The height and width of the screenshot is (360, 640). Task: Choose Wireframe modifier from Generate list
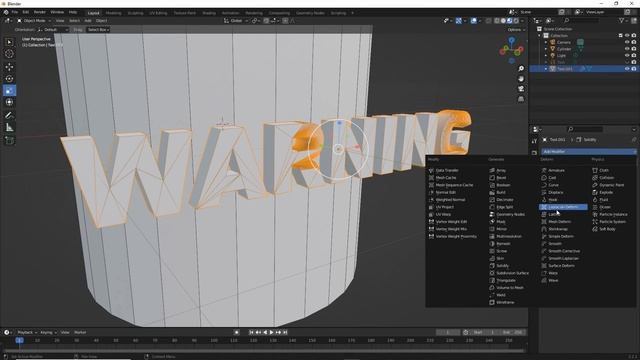pyautogui.click(x=505, y=302)
